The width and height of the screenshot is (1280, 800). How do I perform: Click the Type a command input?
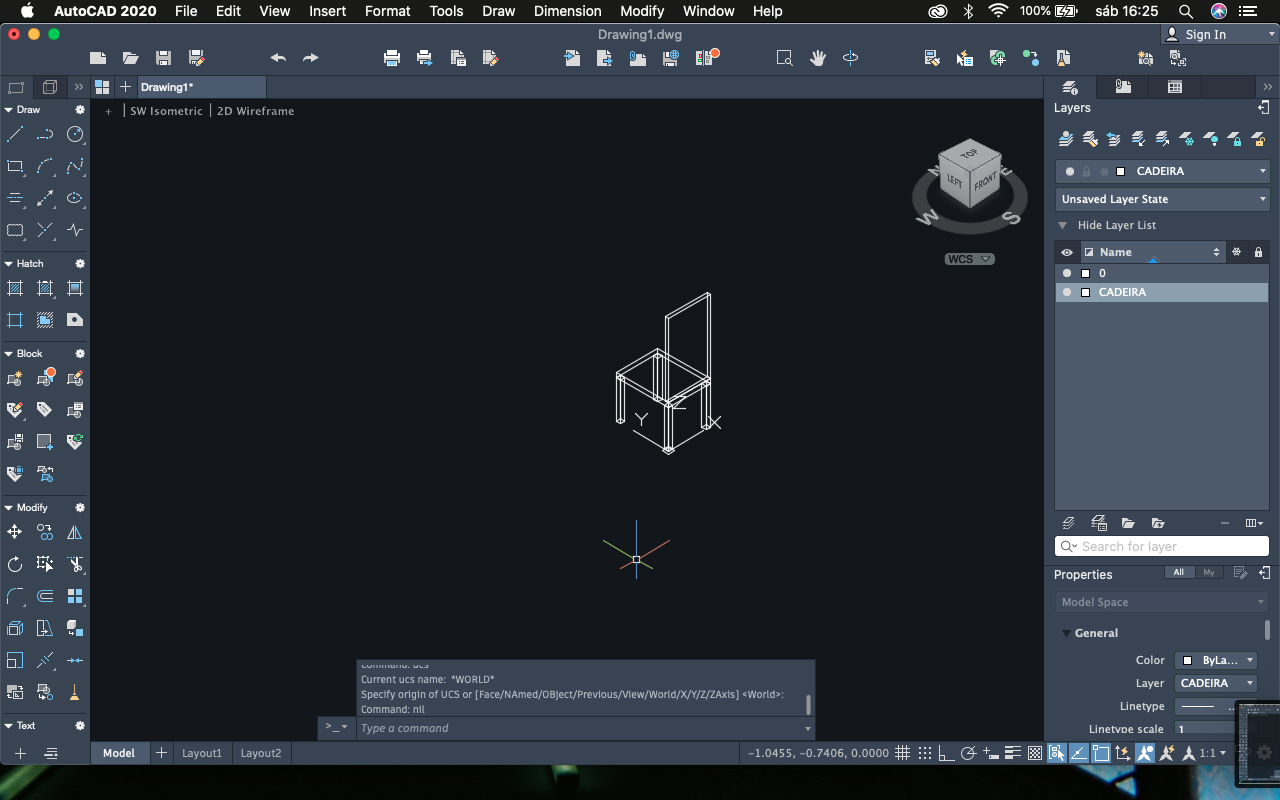(x=585, y=728)
